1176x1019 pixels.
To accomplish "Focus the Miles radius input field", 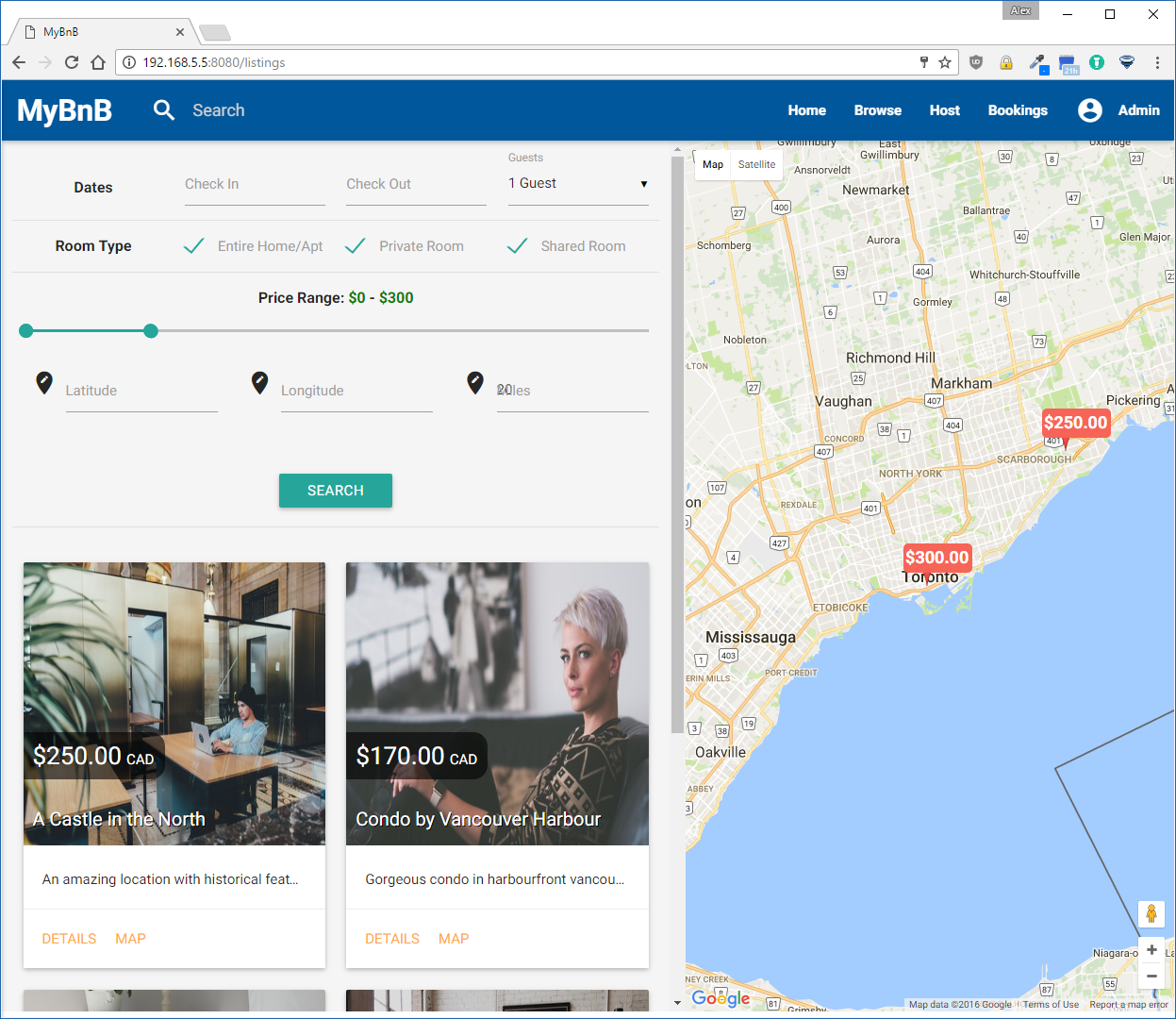I will click(x=572, y=391).
